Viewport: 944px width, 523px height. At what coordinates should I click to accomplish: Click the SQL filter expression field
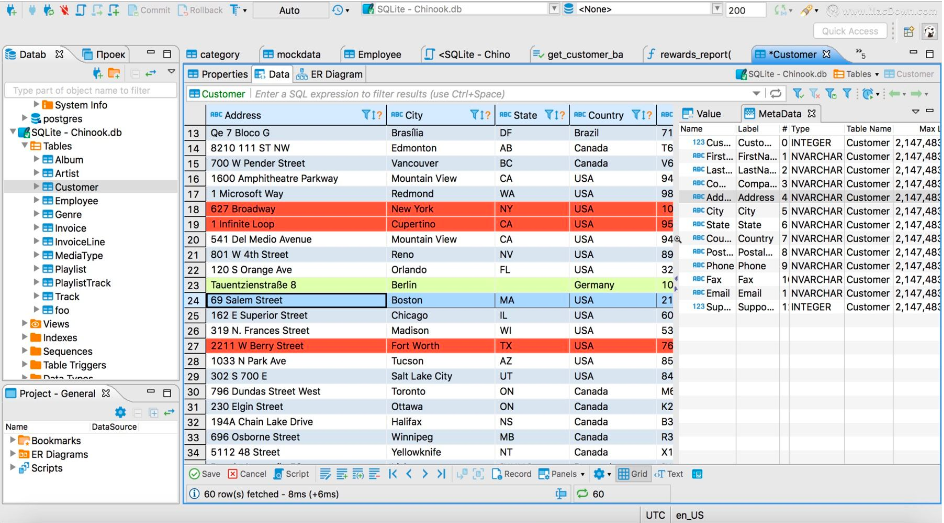pyautogui.click(x=500, y=94)
